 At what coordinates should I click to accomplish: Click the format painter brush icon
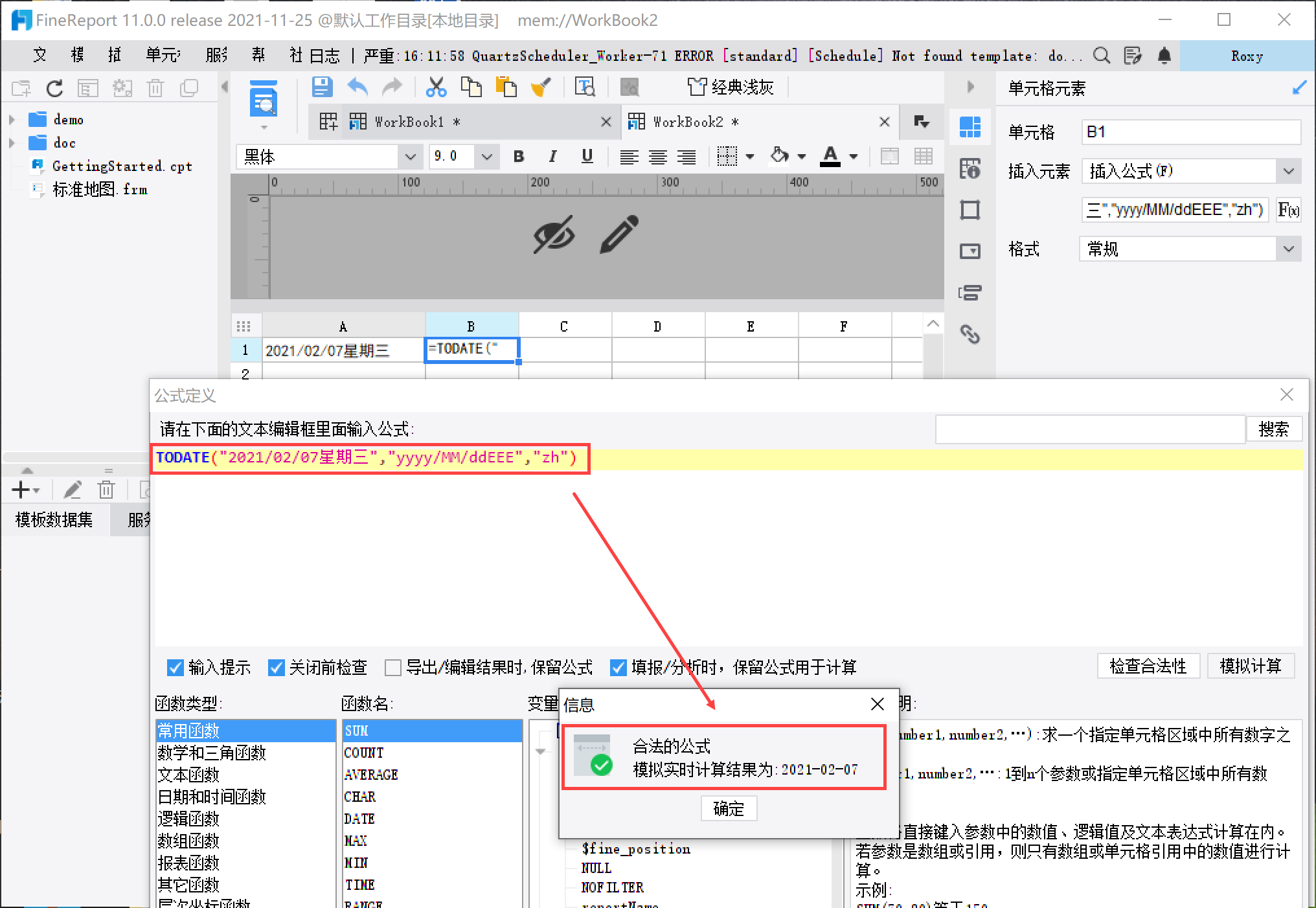[x=541, y=87]
